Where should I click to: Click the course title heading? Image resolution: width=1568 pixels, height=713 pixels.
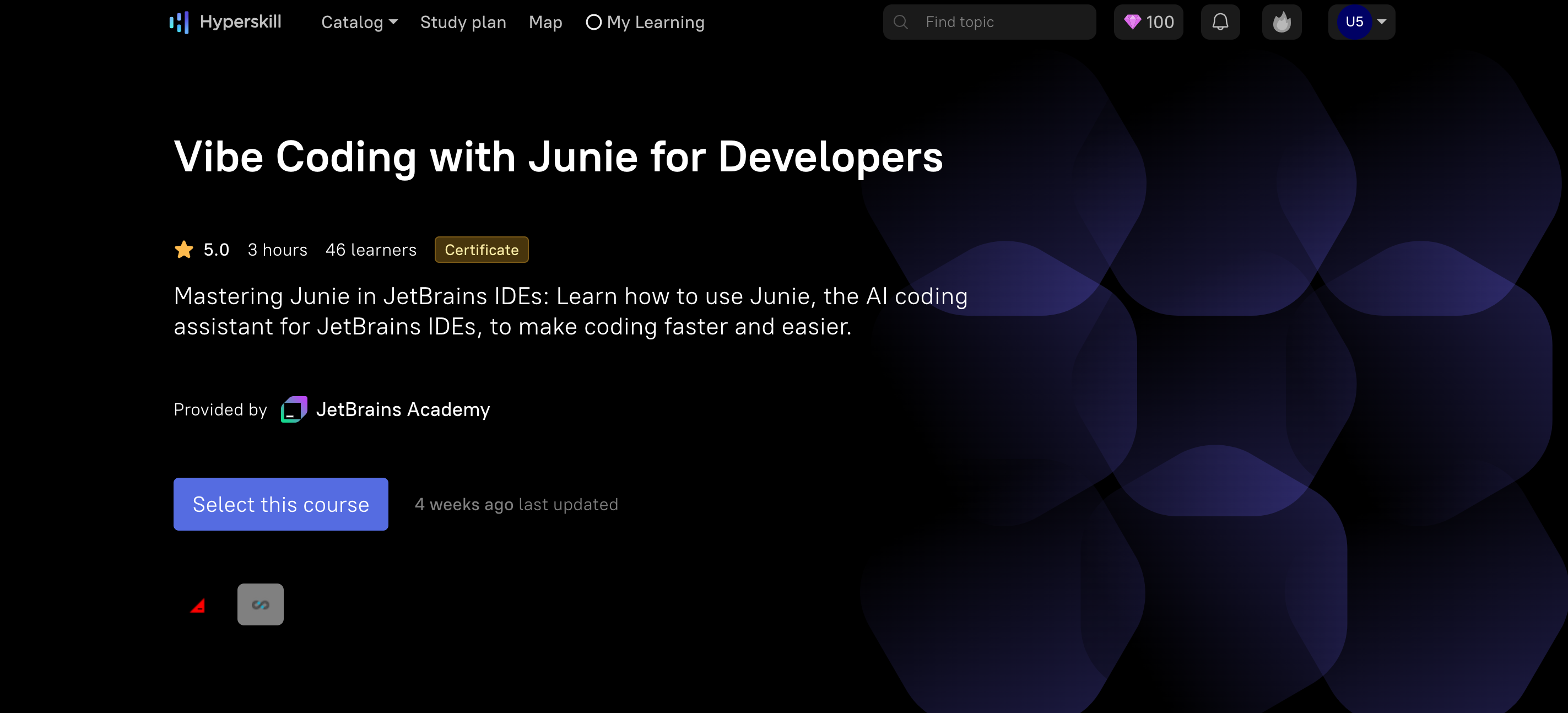tap(558, 157)
